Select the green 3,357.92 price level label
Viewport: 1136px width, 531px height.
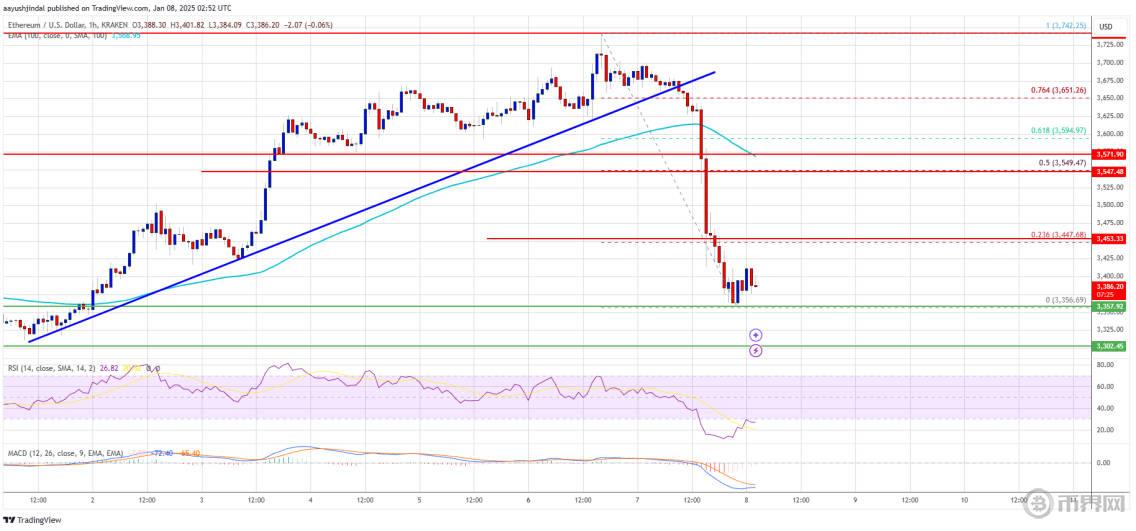coord(1111,307)
